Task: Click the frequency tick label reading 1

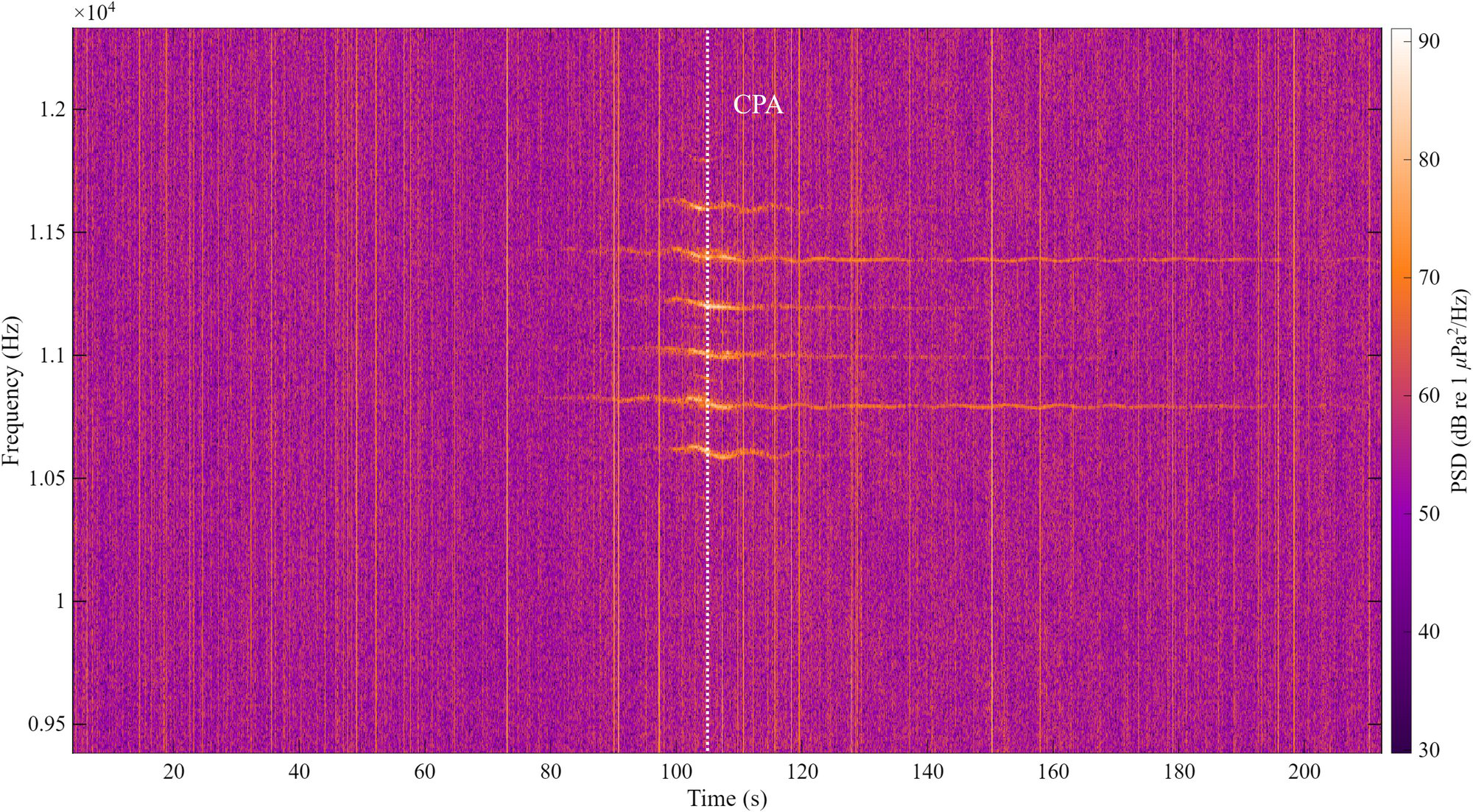Action: click(x=61, y=601)
